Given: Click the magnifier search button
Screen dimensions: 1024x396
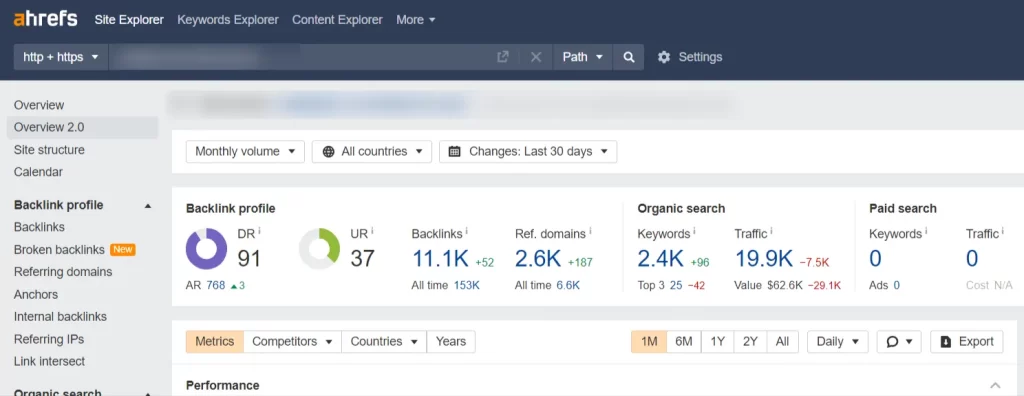Looking at the screenshot, I should [628, 57].
